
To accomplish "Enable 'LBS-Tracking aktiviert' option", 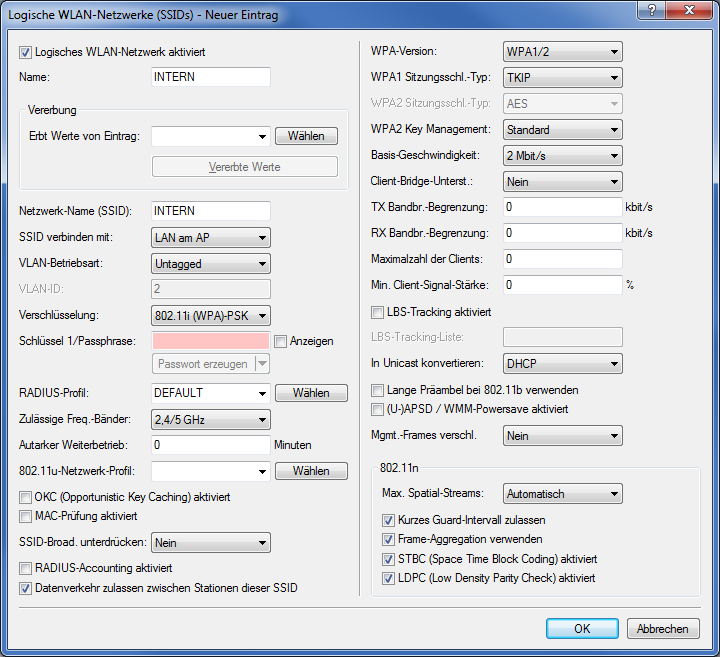I will (x=378, y=311).
